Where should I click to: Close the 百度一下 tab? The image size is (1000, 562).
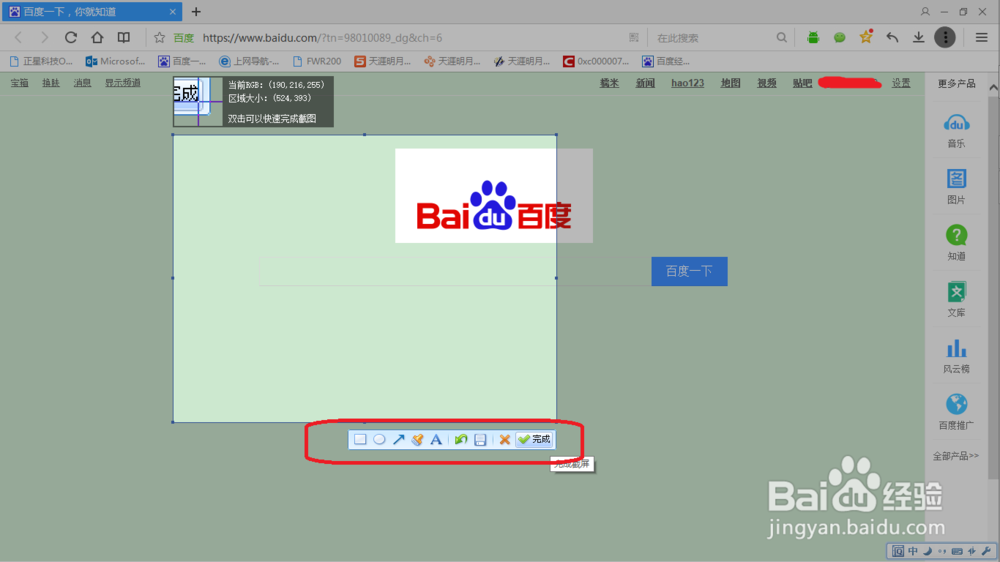tap(172, 11)
